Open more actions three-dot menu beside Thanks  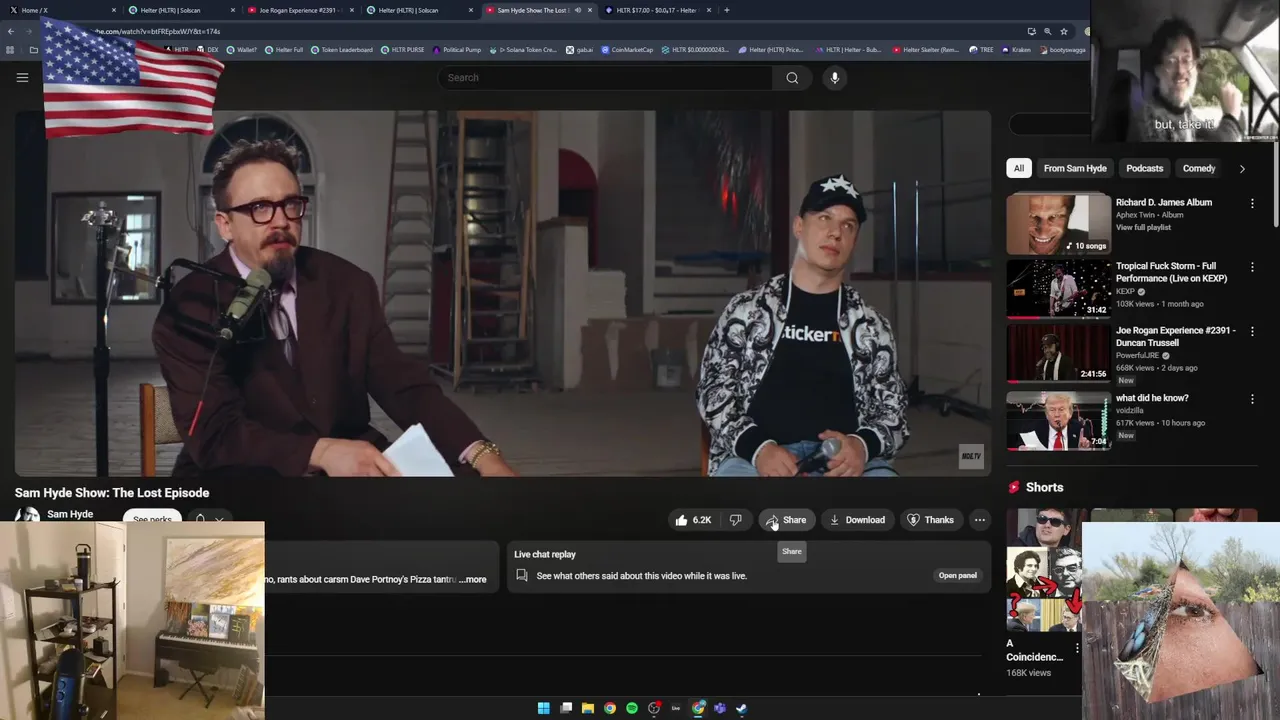(980, 520)
